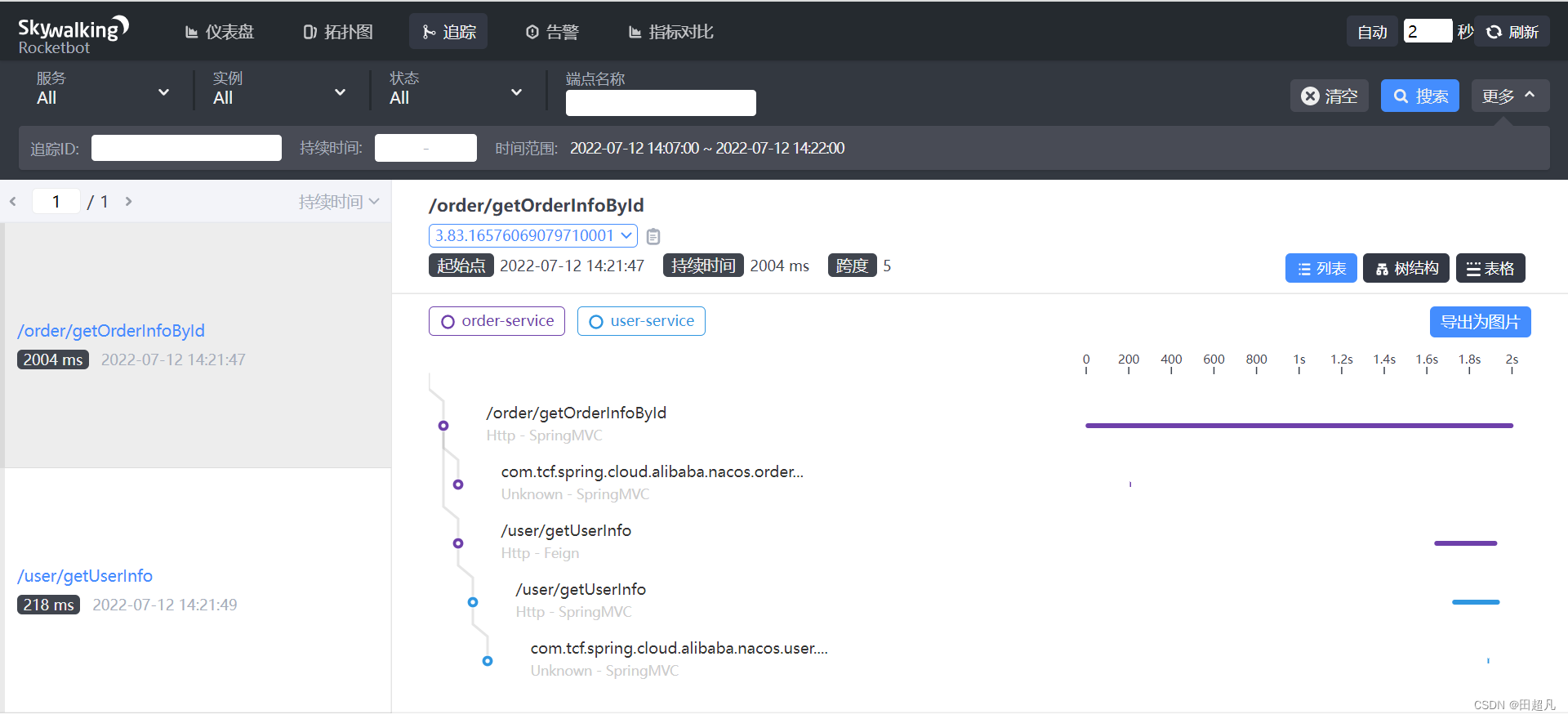Viewport: 1568px width, 719px height.
Task: Open the 指标对比 metrics comparison tab
Action: (x=670, y=32)
